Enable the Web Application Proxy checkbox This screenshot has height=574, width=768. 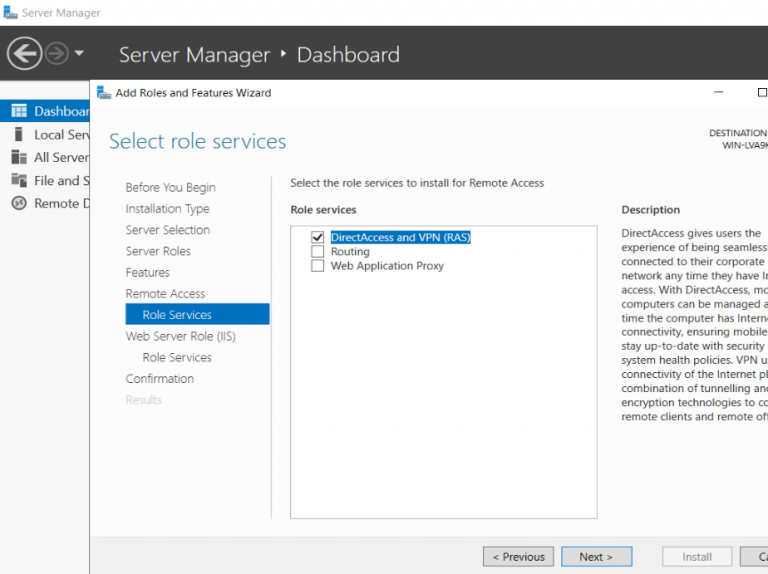tap(317, 266)
